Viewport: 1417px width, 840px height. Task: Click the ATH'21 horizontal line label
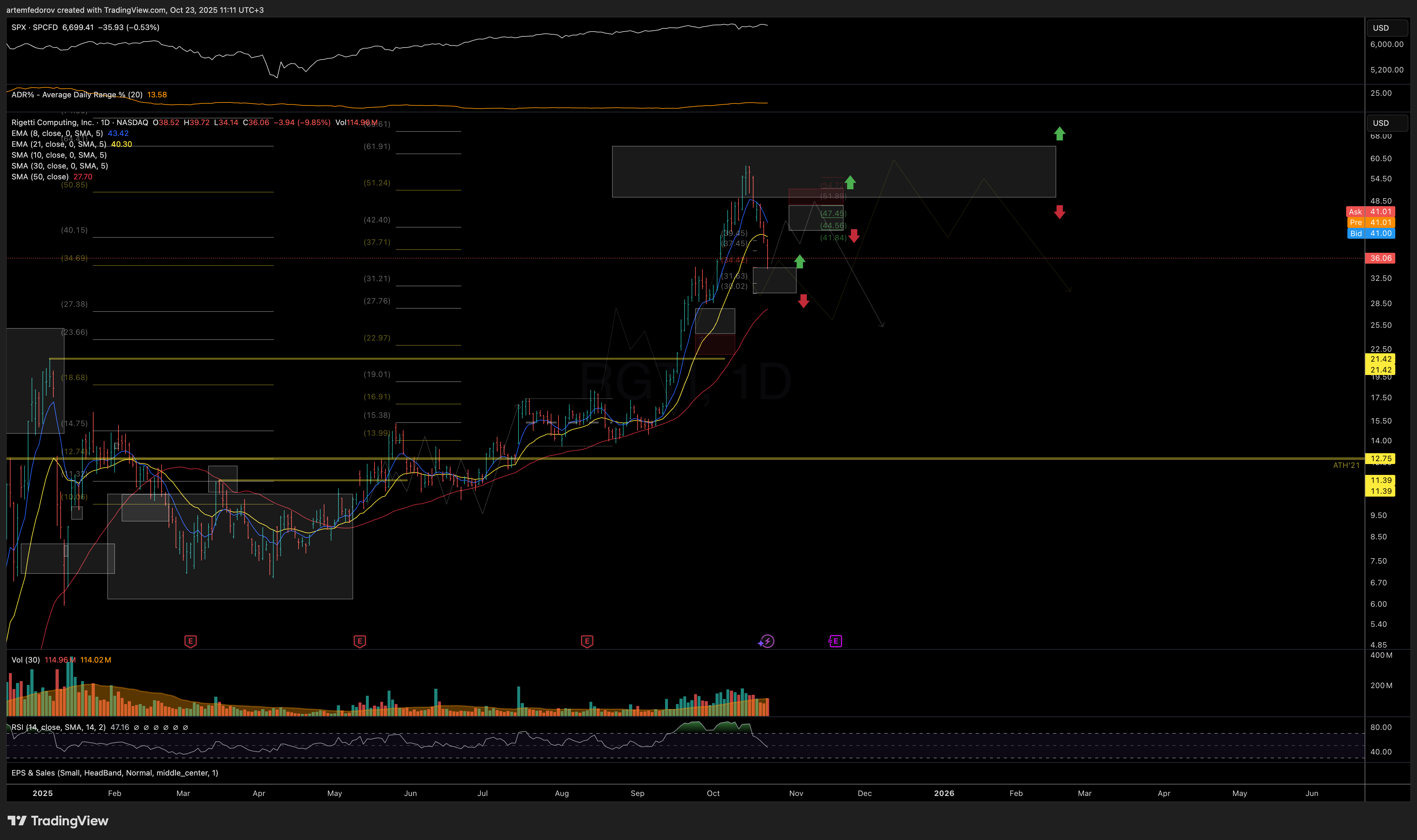pos(1346,465)
